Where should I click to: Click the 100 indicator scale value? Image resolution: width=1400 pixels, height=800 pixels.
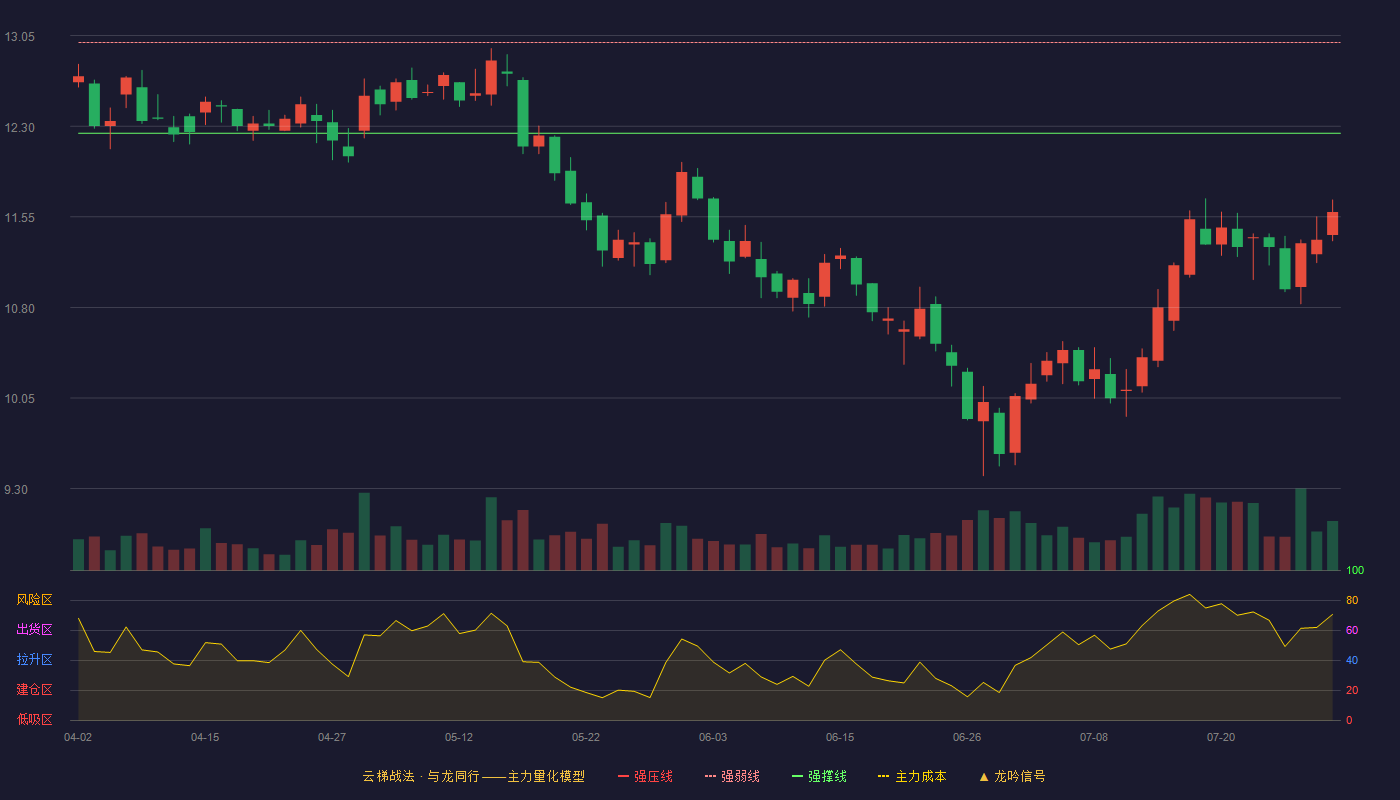[1355, 571]
